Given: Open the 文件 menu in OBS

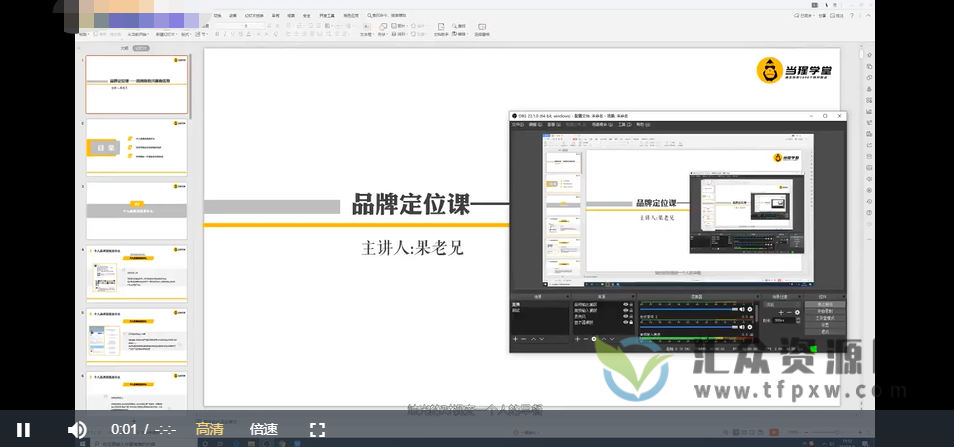Looking at the screenshot, I should point(517,126).
